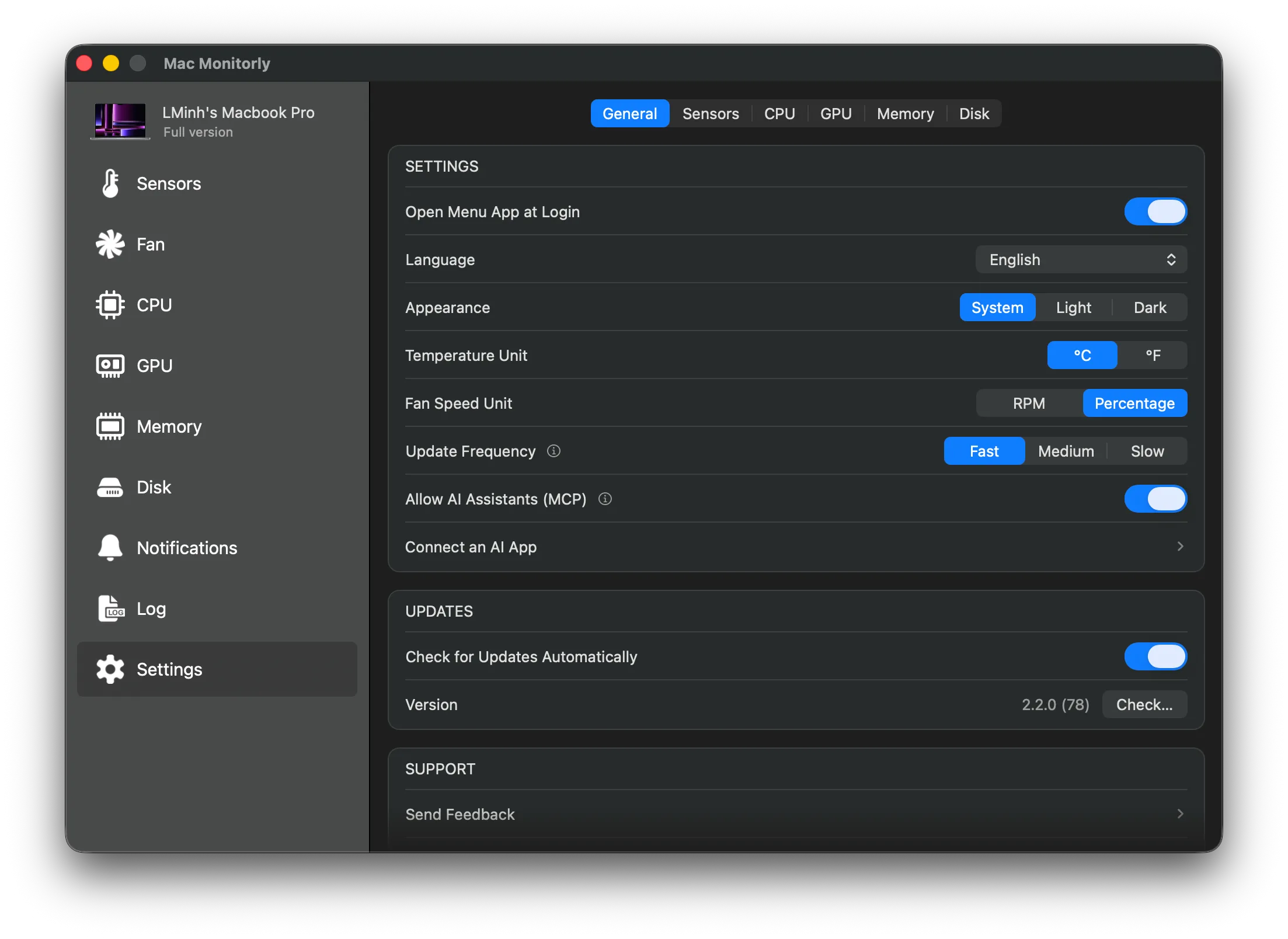Click the MacBook Pro device thumbnail
Image resolution: width=1288 pixels, height=939 pixels.
120,120
